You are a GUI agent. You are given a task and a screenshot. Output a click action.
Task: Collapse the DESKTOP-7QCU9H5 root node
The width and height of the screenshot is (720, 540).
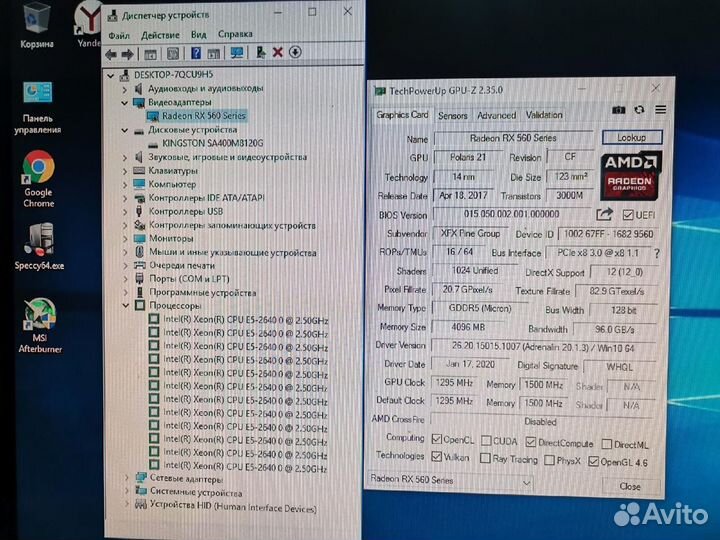[x=111, y=75]
